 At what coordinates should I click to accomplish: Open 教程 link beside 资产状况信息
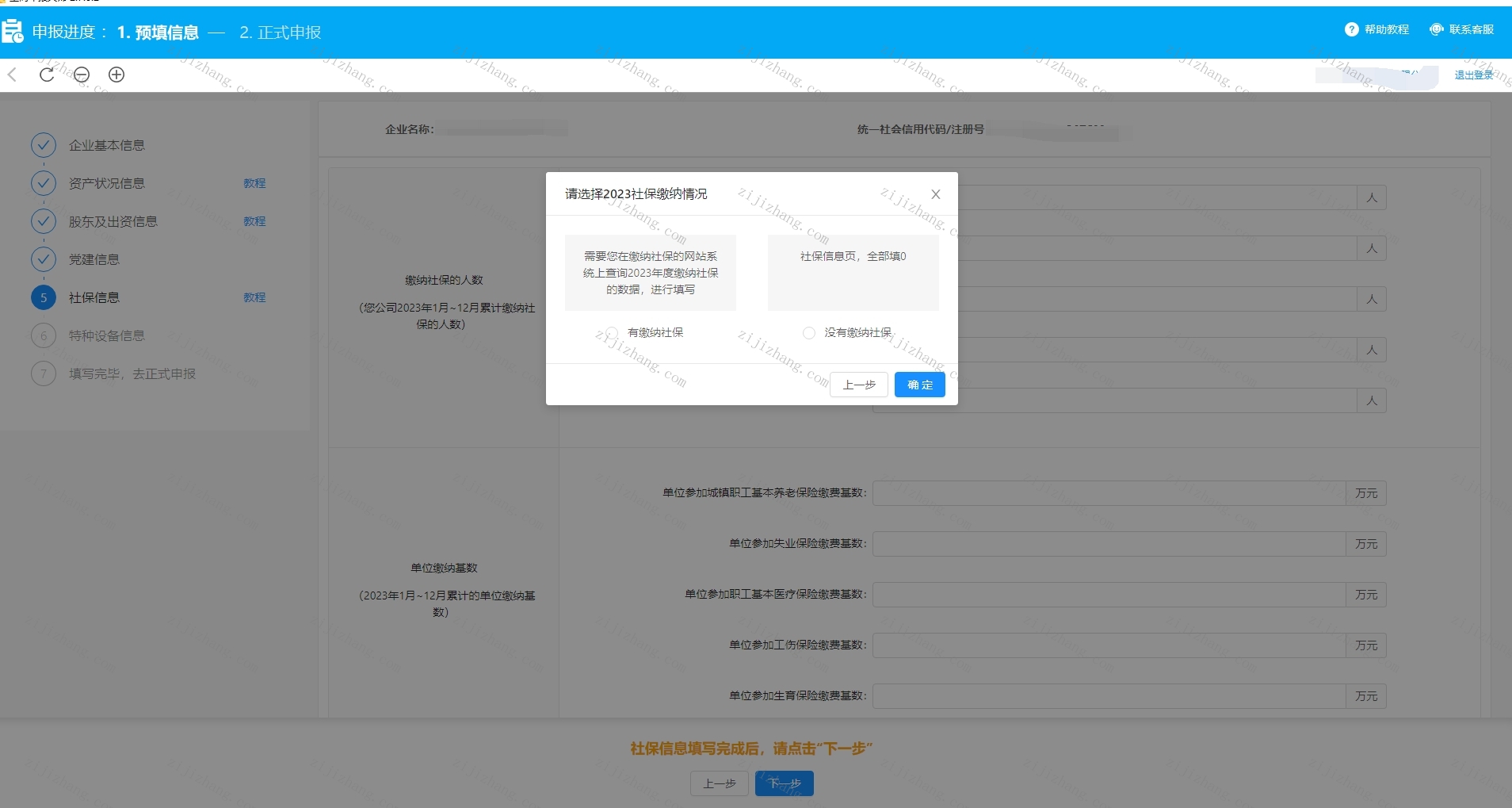coord(254,183)
